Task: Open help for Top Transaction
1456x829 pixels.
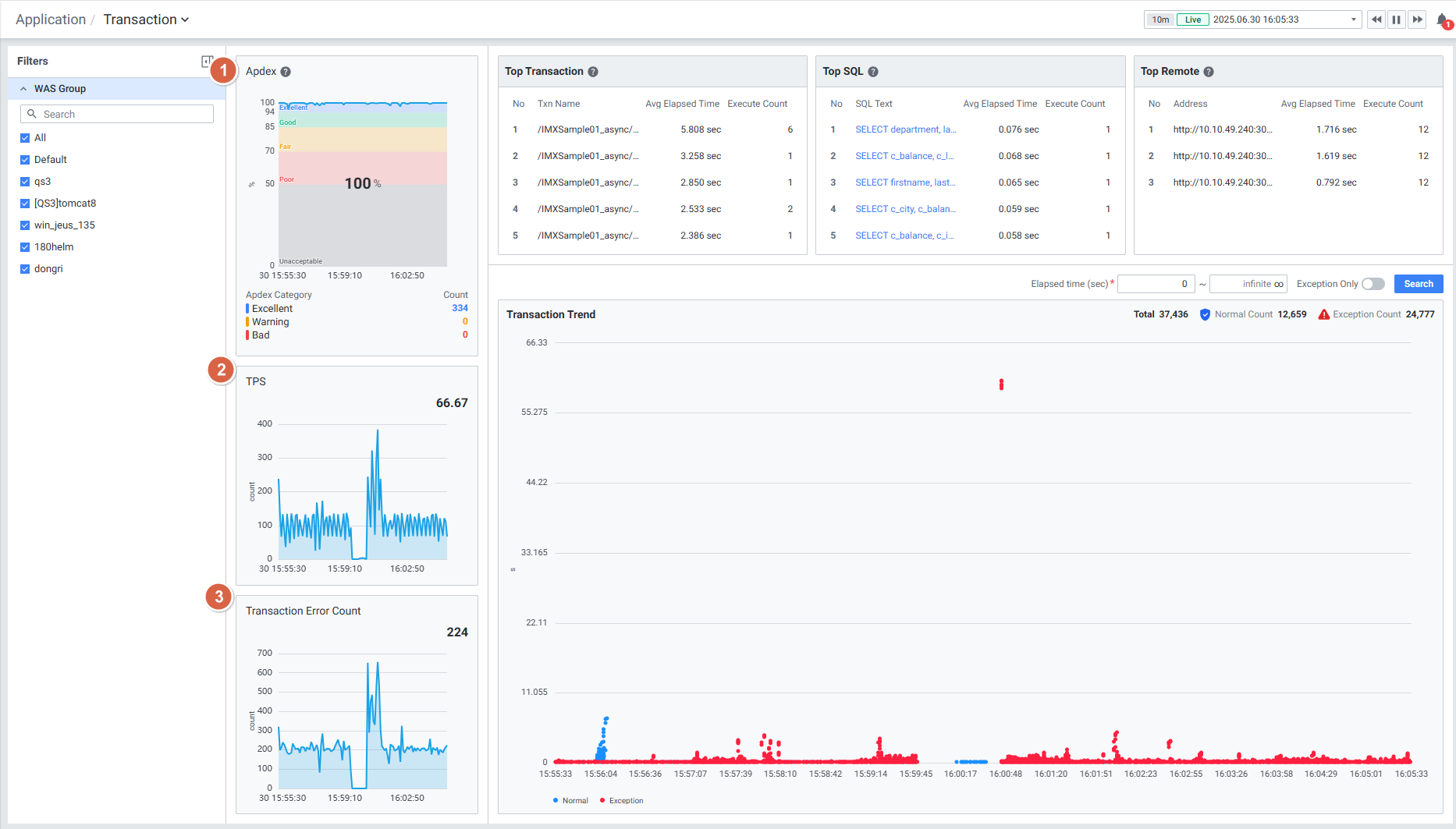Action: (593, 72)
